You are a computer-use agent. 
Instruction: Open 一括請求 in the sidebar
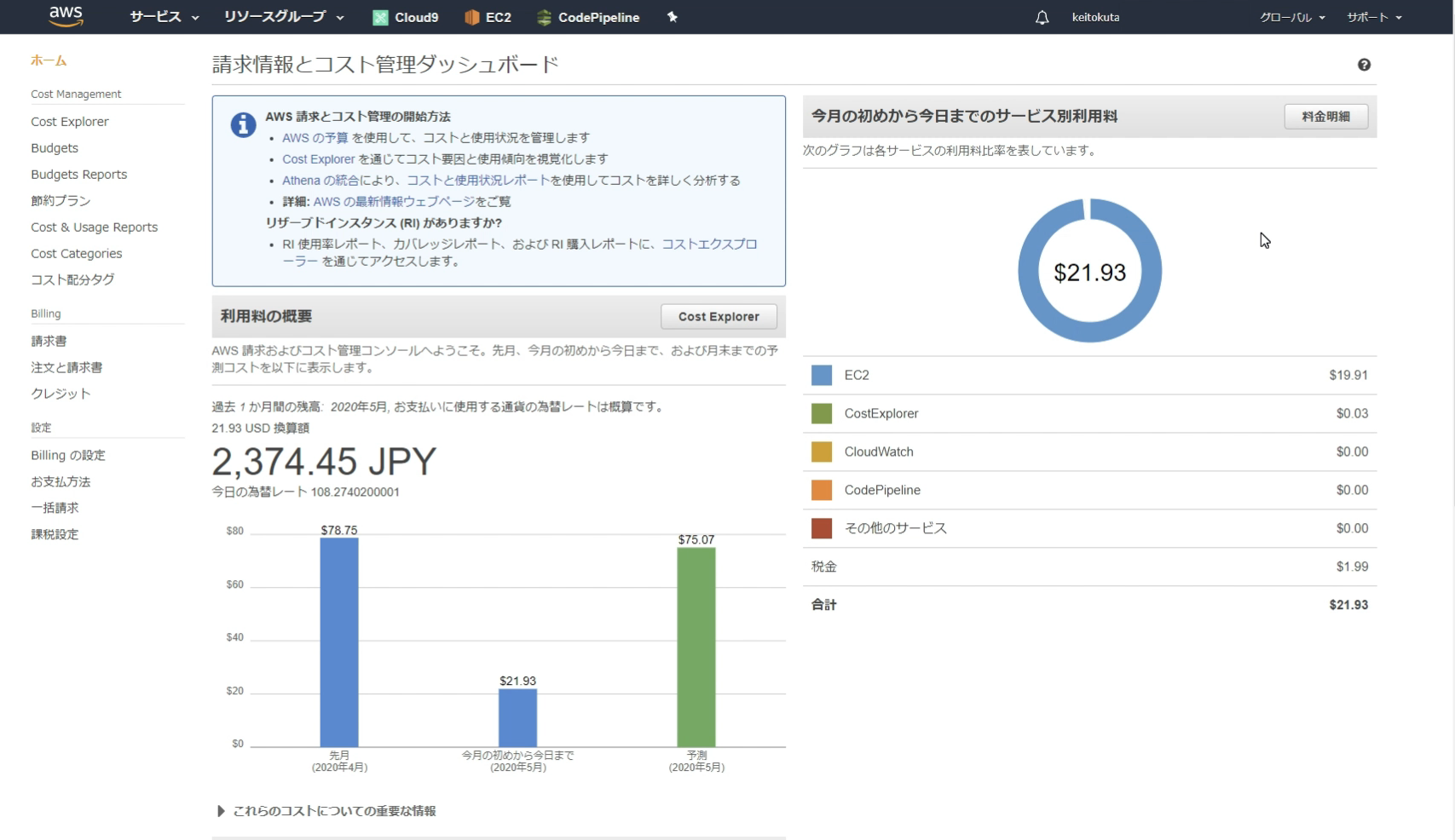55,508
